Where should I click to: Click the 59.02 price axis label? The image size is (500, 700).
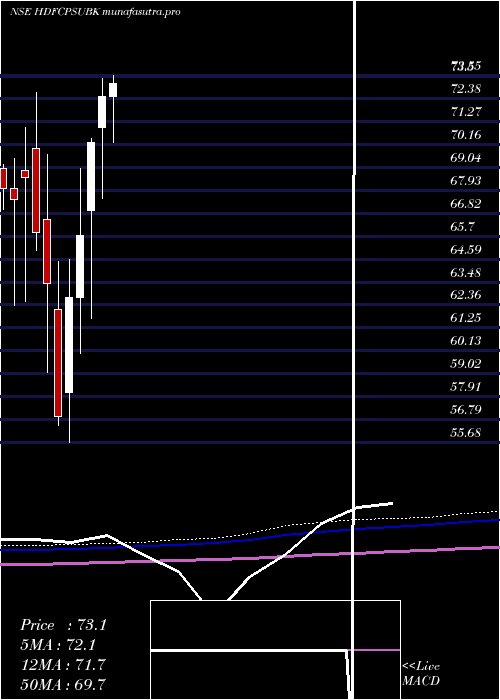coord(466,364)
